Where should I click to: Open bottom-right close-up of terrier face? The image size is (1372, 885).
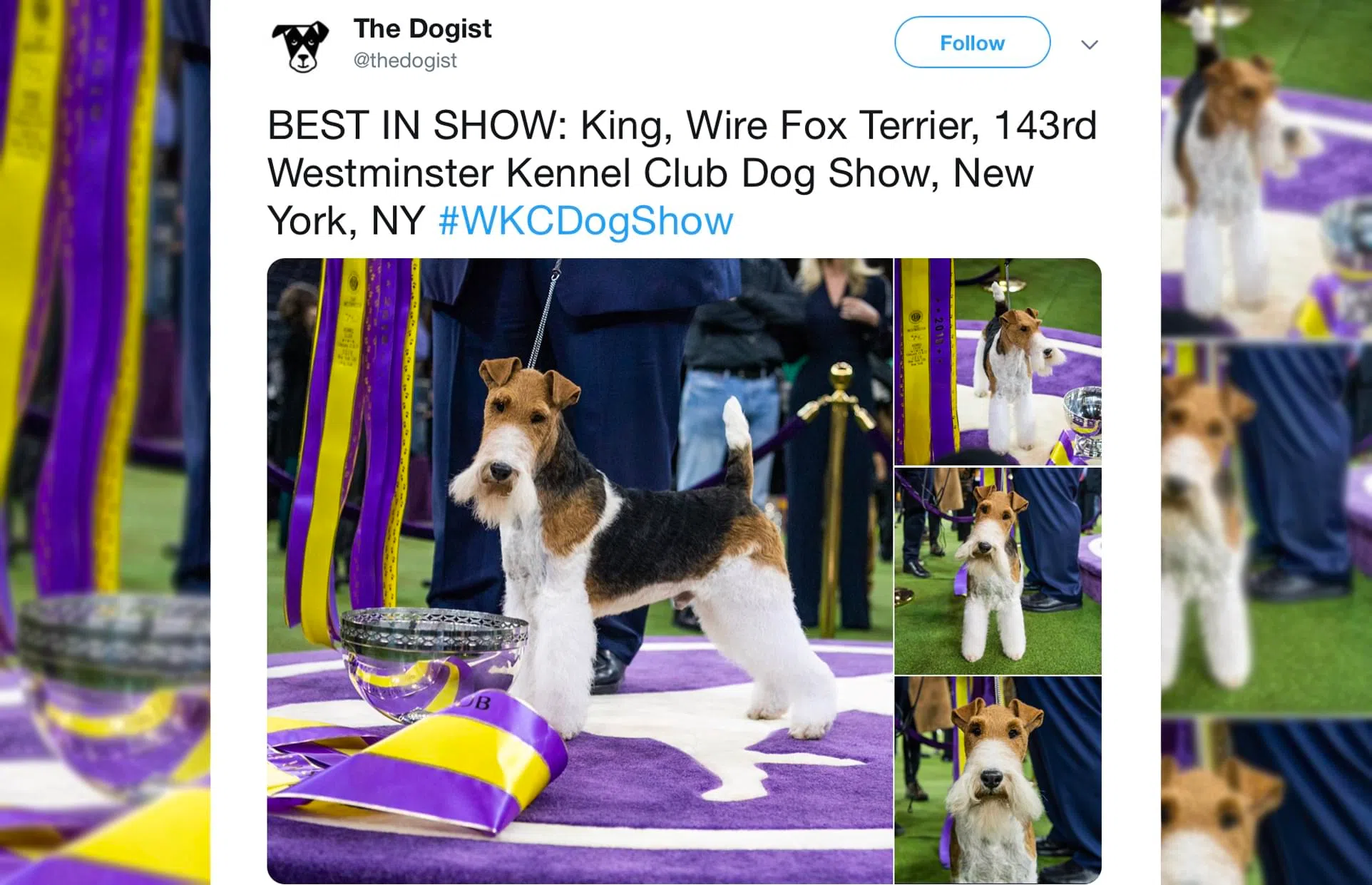[x=998, y=781]
